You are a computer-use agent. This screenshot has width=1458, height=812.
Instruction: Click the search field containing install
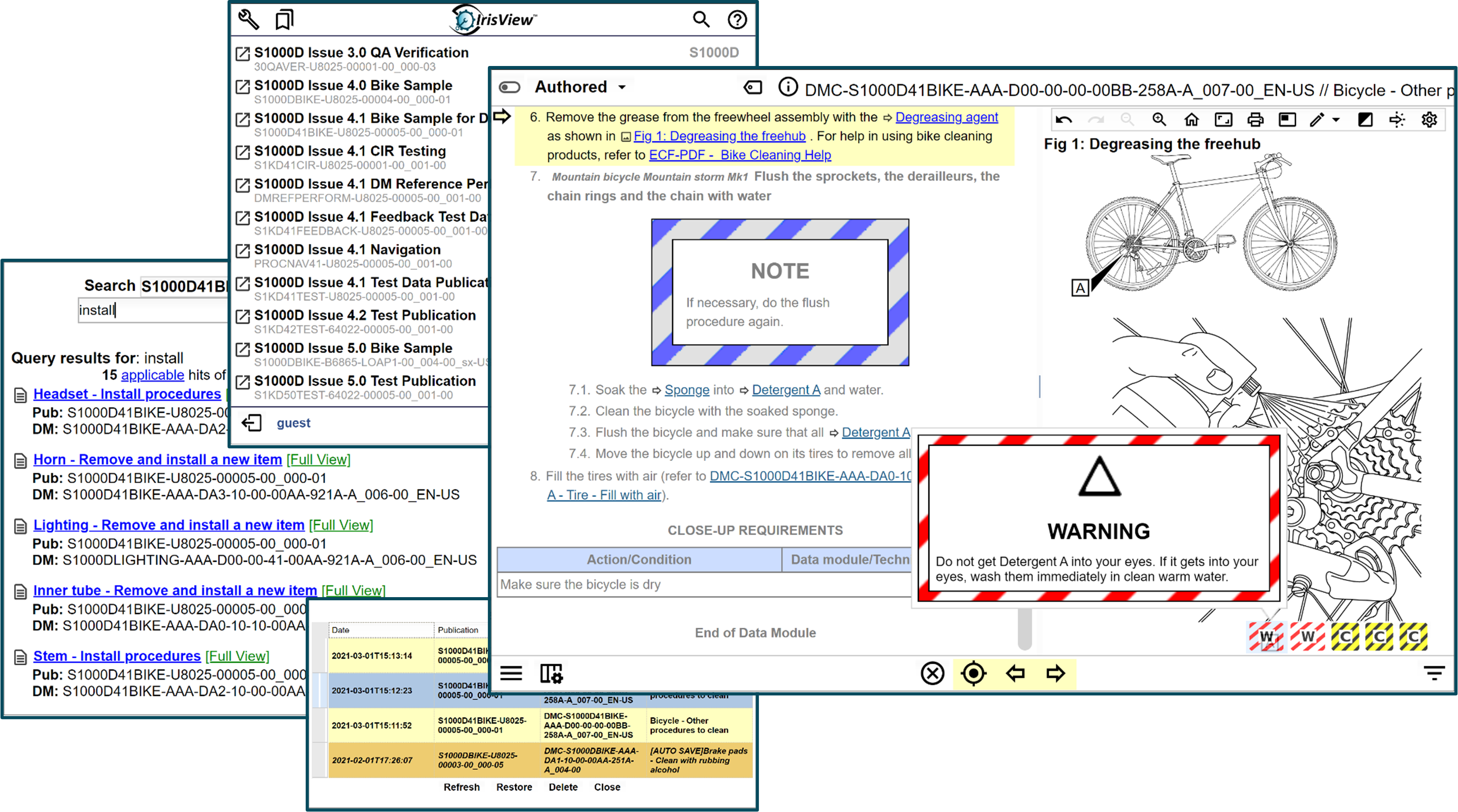pos(154,310)
